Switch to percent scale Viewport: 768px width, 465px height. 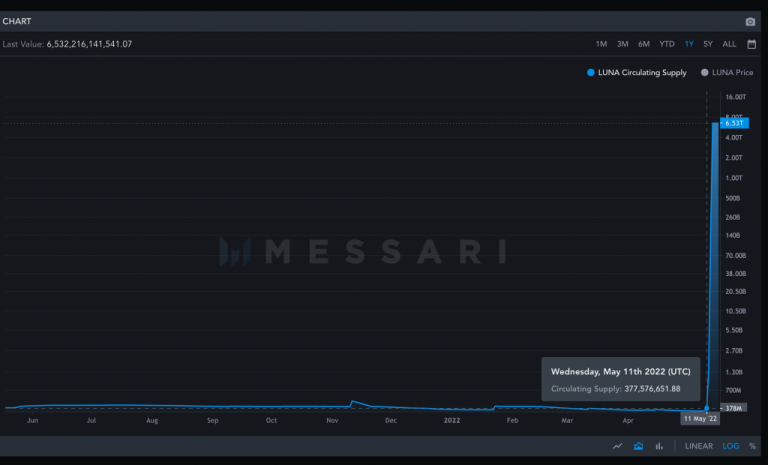click(752, 446)
